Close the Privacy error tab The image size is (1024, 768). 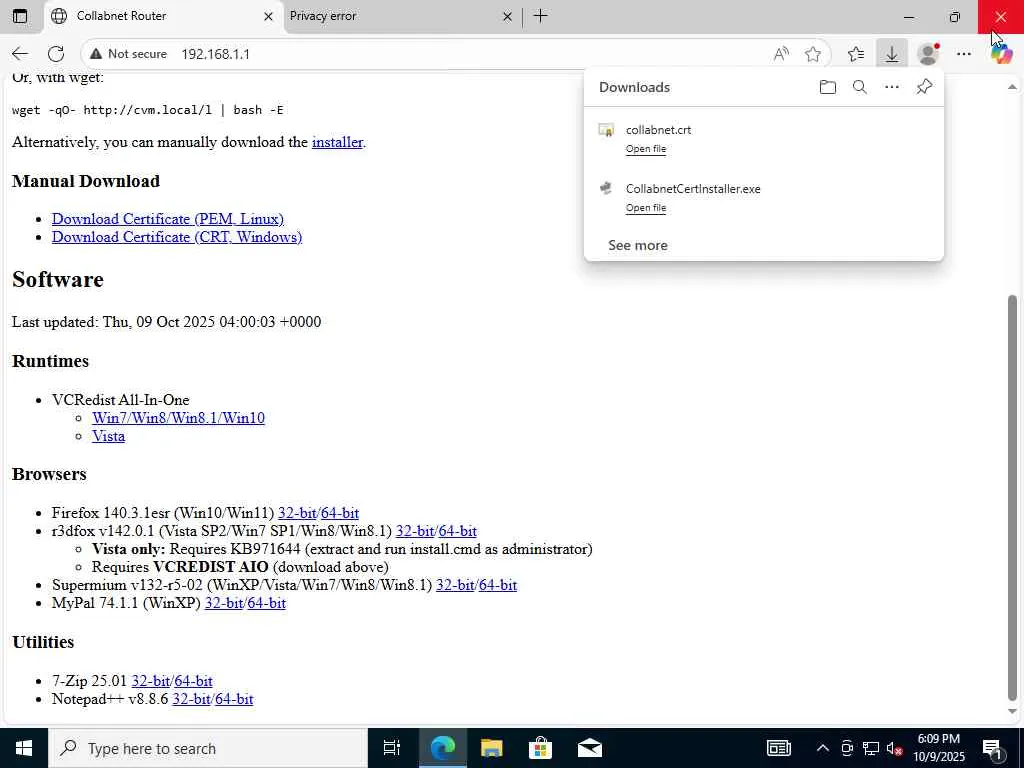pyautogui.click(x=507, y=16)
